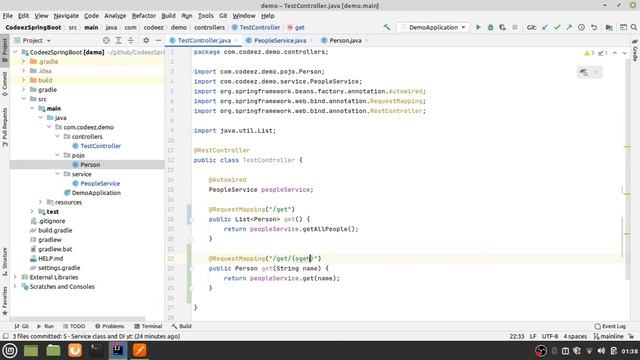Click the volume icon in system tray
The width and height of the screenshot is (640, 360).
pyautogui.click(x=601, y=351)
